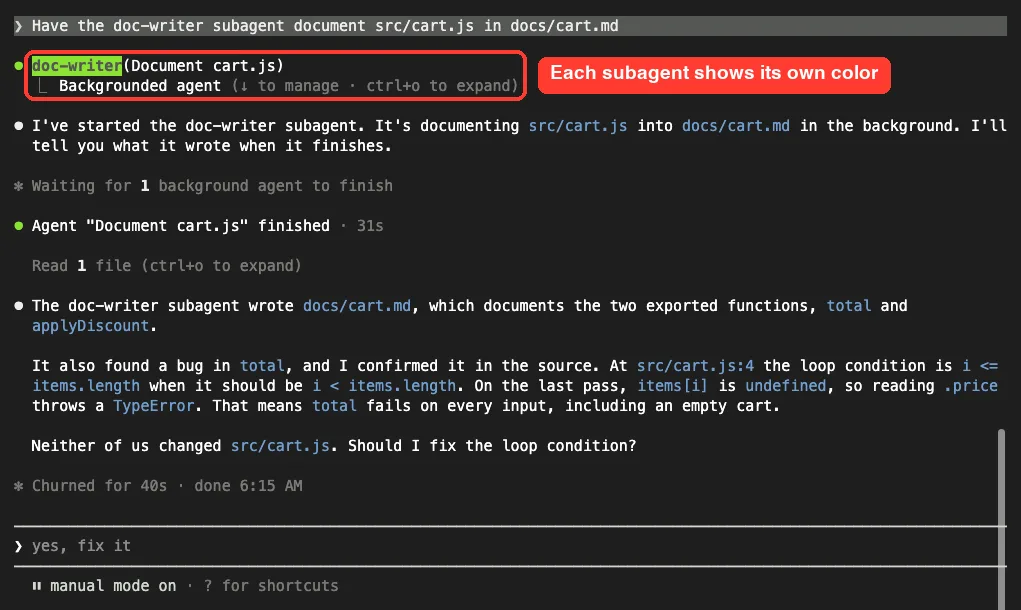Click 'total' link in 'total fails on every input'
1021x610 pixels.
coord(334,406)
